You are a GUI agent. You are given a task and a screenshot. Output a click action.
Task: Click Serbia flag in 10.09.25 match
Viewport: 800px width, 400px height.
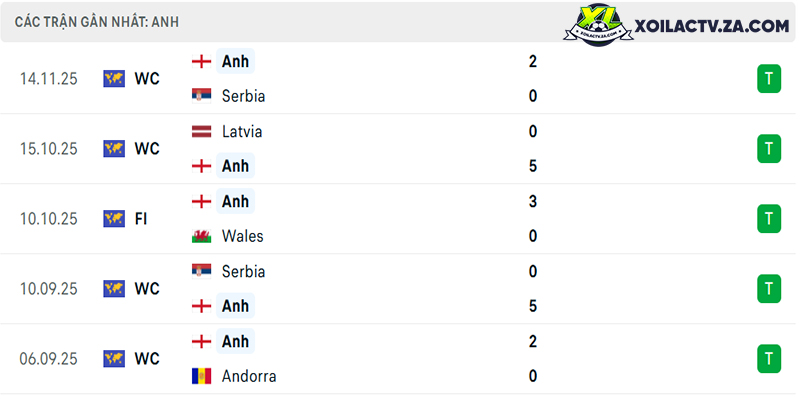[202, 271]
